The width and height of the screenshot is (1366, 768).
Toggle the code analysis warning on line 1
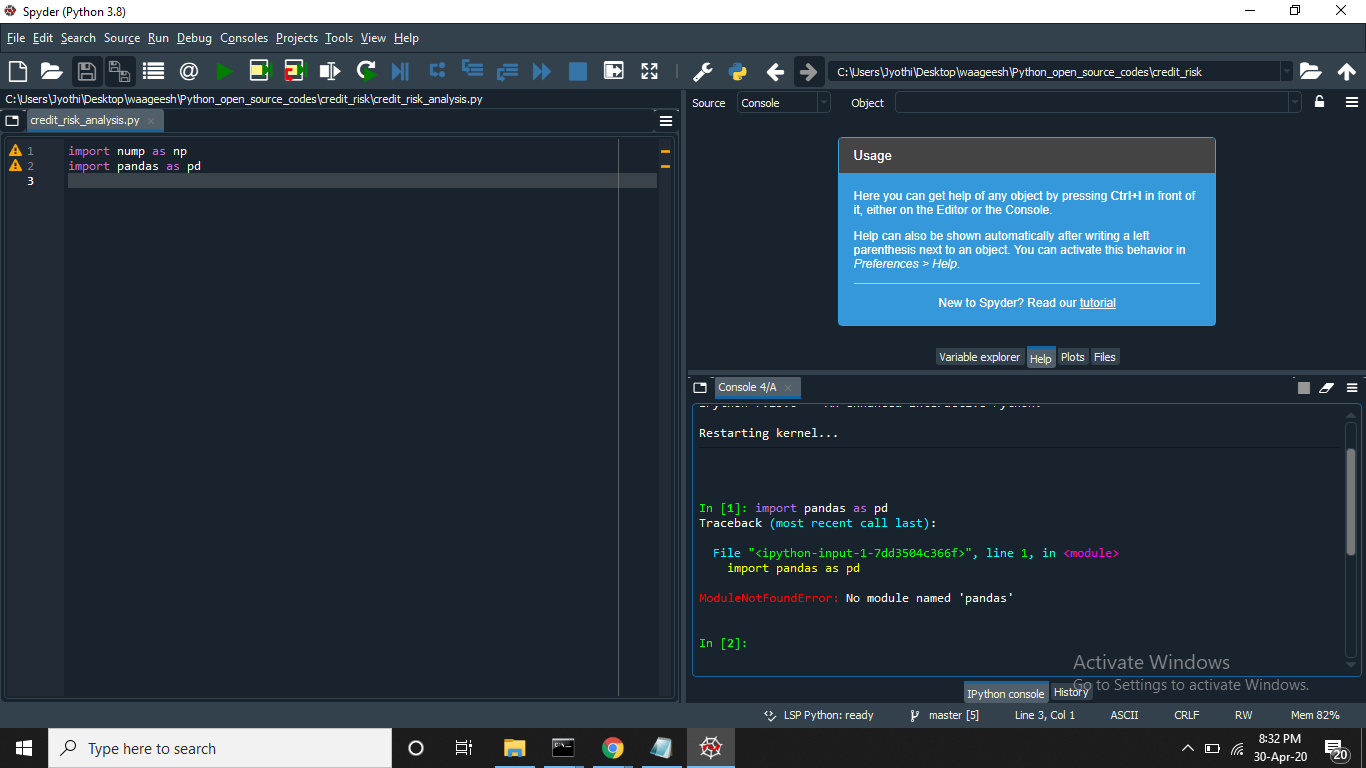click(14, 150)
